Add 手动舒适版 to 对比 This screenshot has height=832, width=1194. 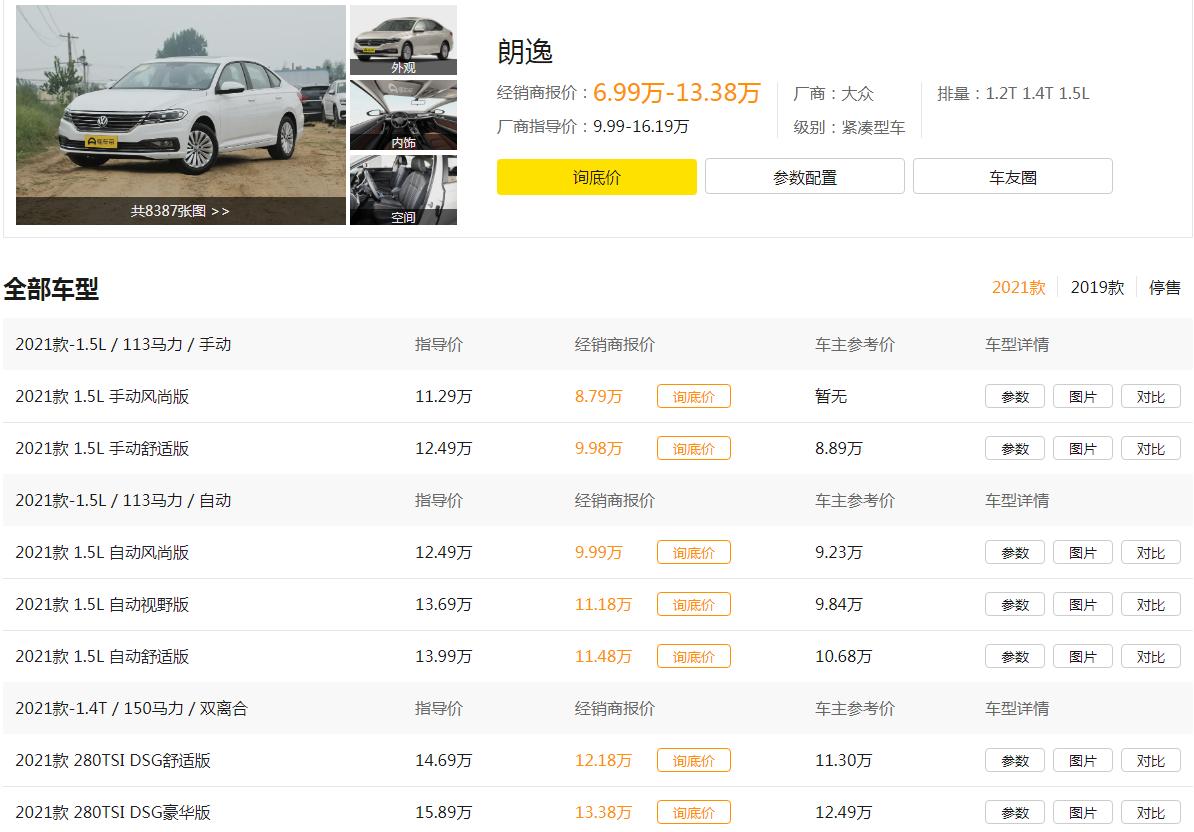coord(1151,448)
